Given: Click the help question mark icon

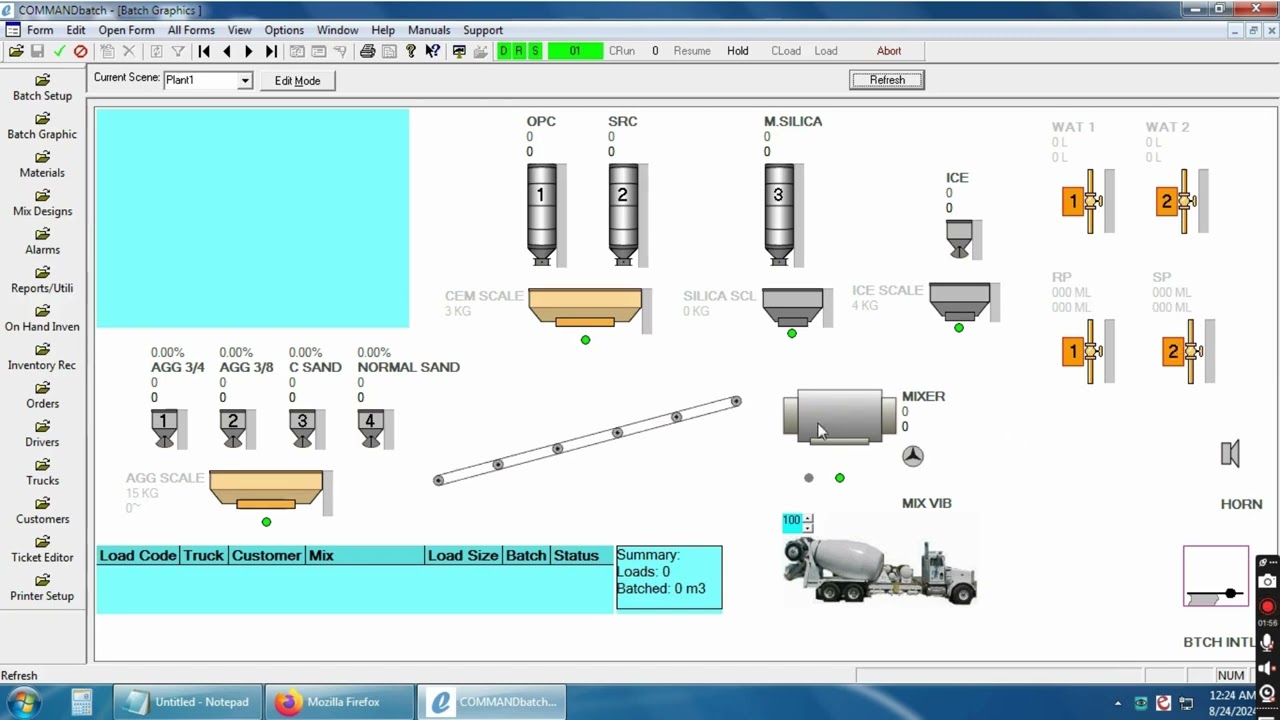Looking at the screenshot, I should tap(410, 51).
